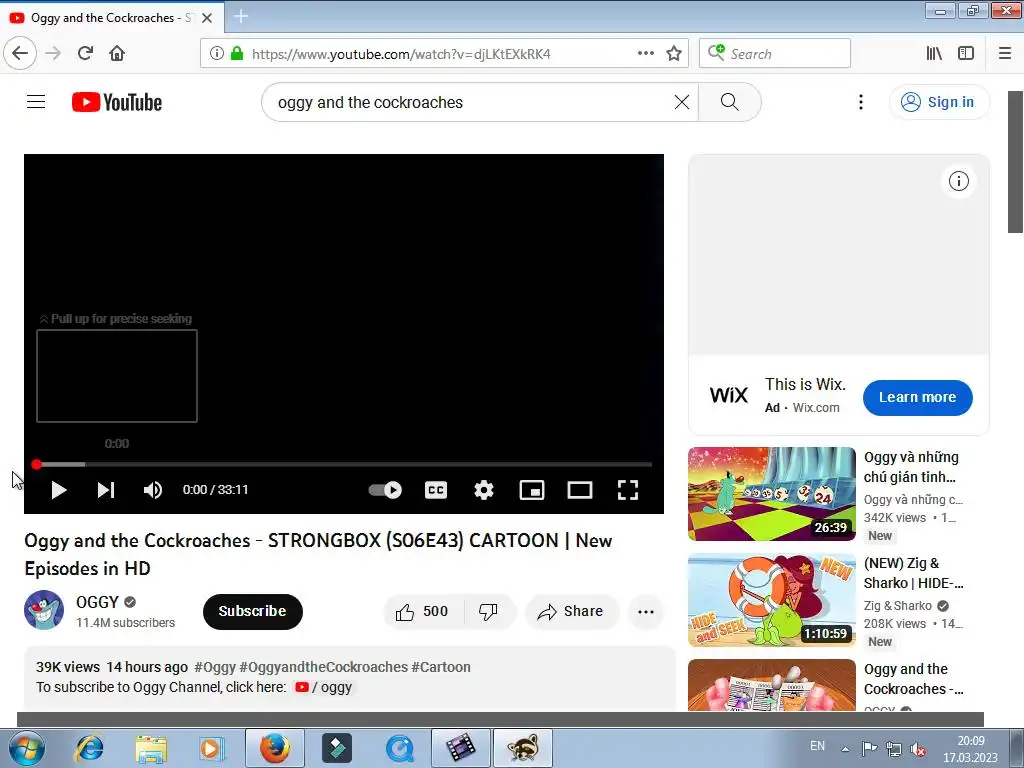Click the YouTube search magnifier button
1024x768 pixels.
coord(729,102)
